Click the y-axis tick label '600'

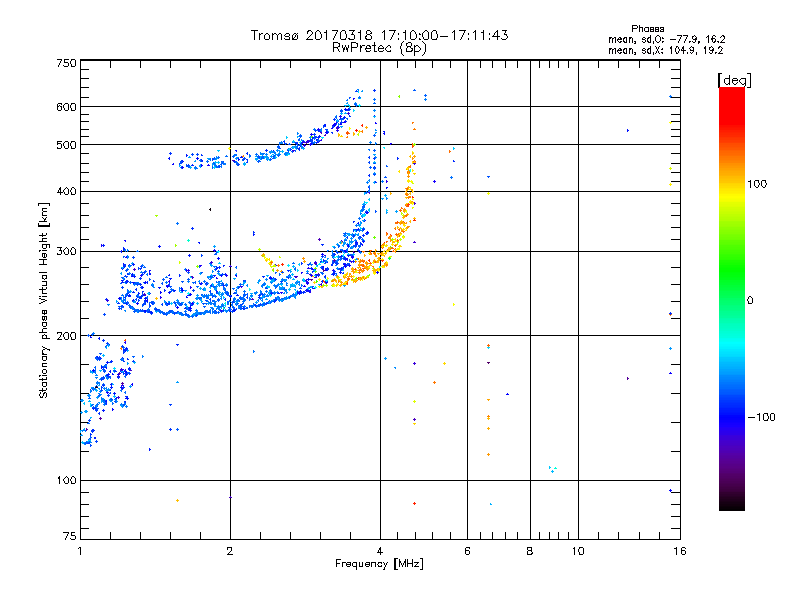(x=66, y=107)
